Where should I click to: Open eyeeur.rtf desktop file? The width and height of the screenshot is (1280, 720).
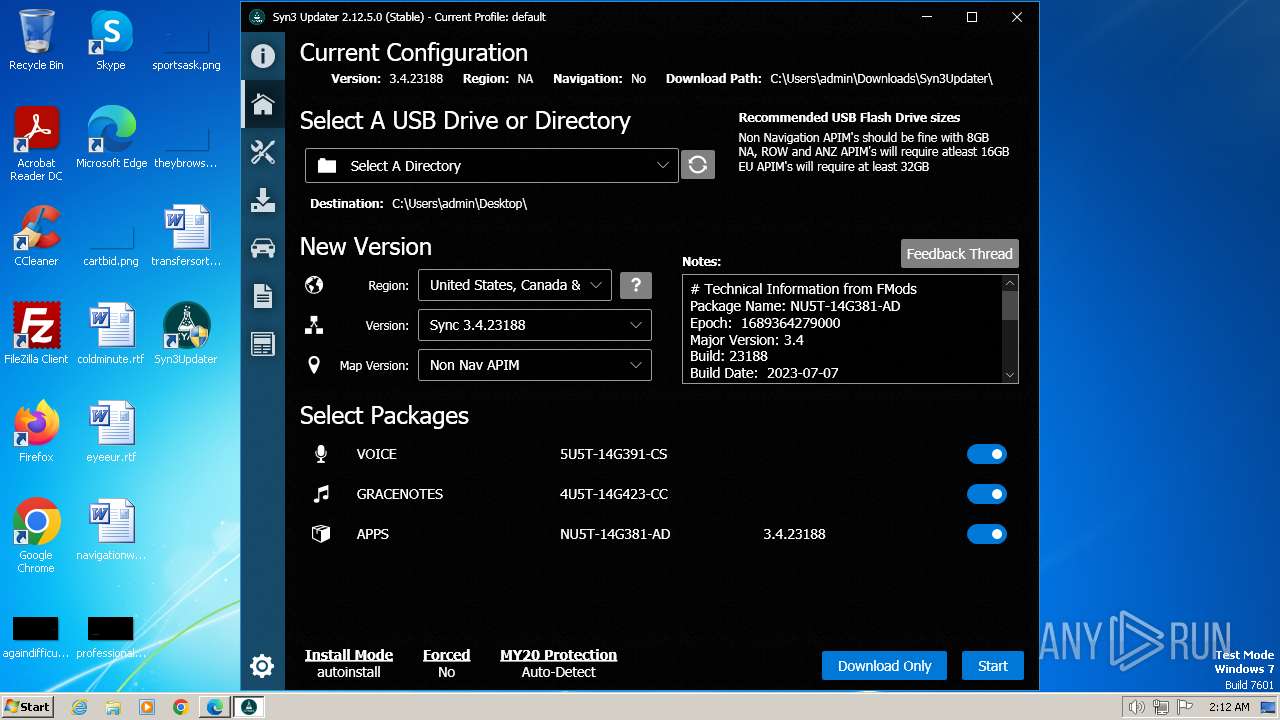111,432
